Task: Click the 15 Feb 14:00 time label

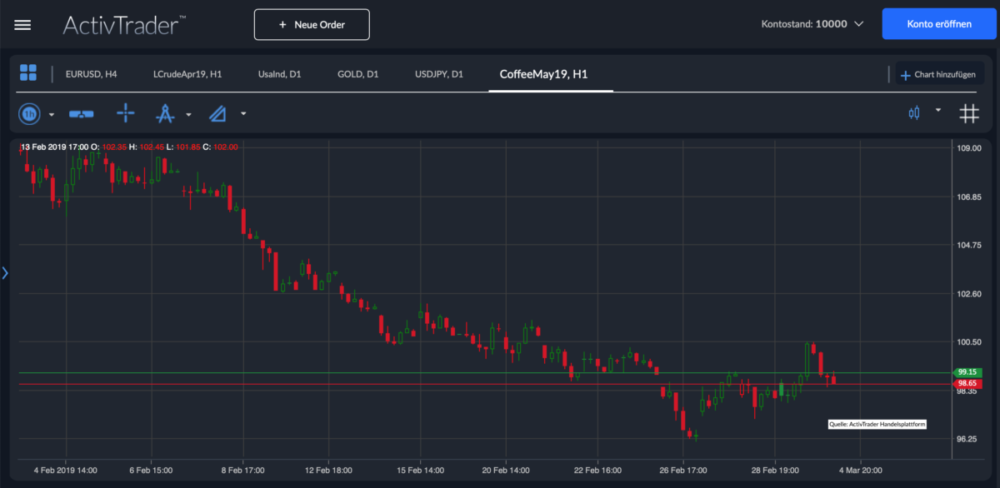Action: click(x=420, y=470)
